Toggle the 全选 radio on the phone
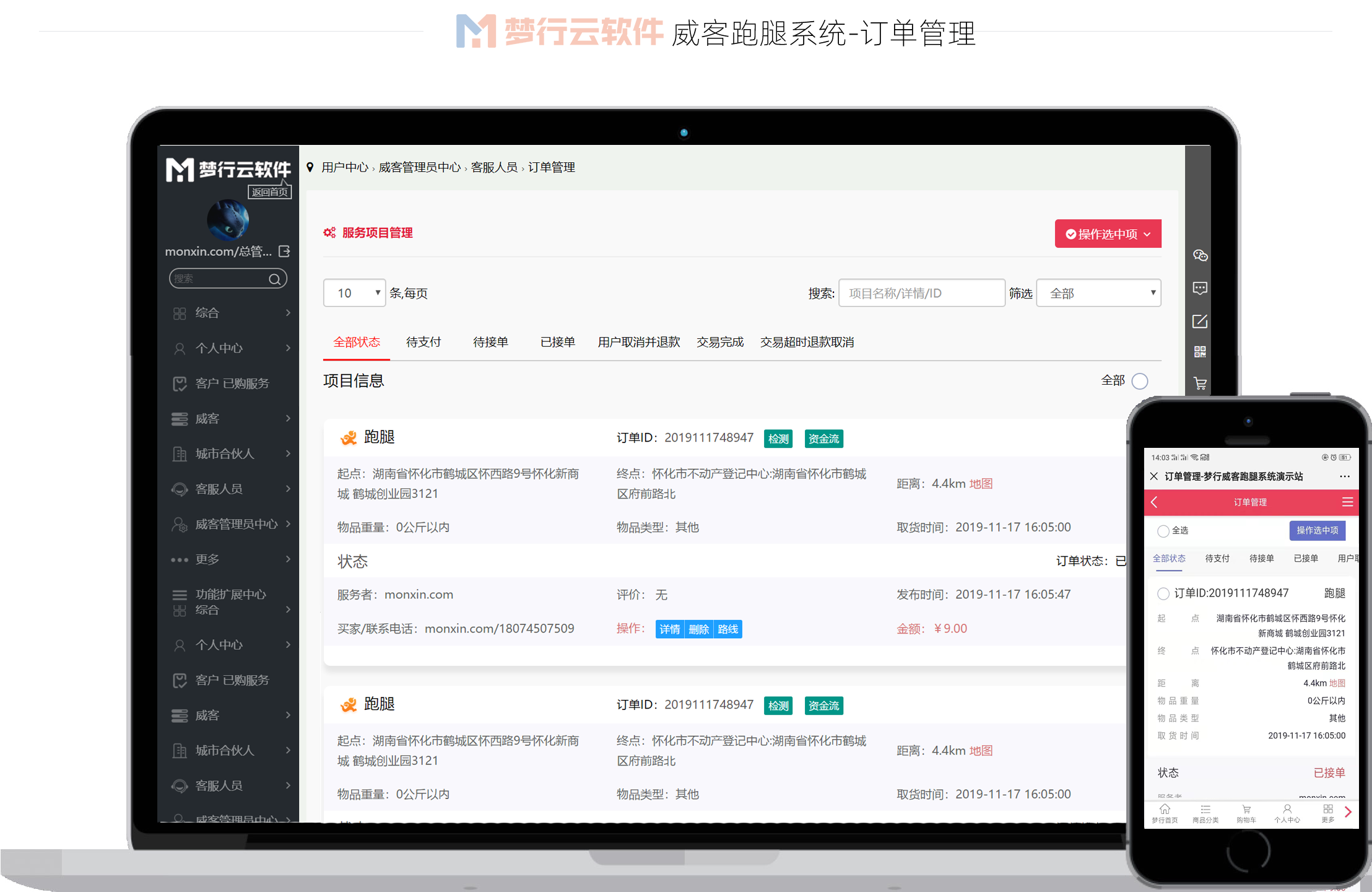The width and height of the screenshot is (1372, 892). pyautogui.click(x=1163, y=531)
